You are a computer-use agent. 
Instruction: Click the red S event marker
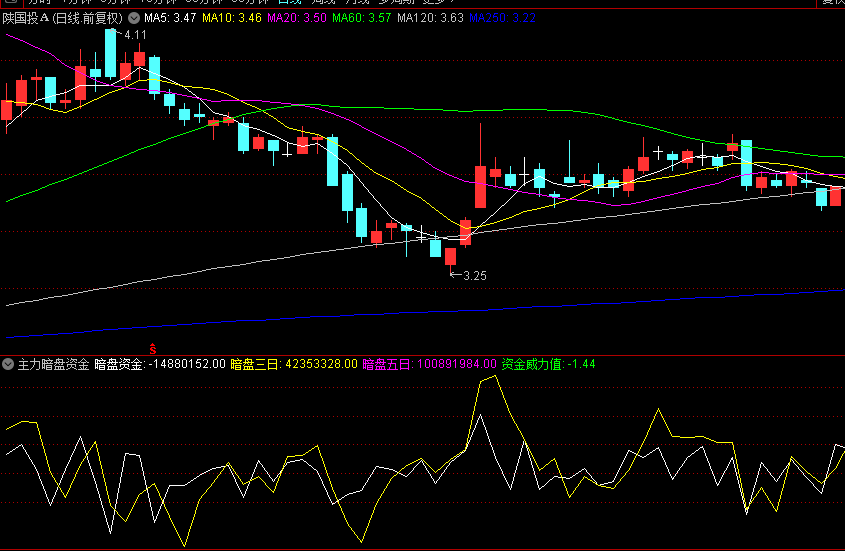click(x=153, y=349)
